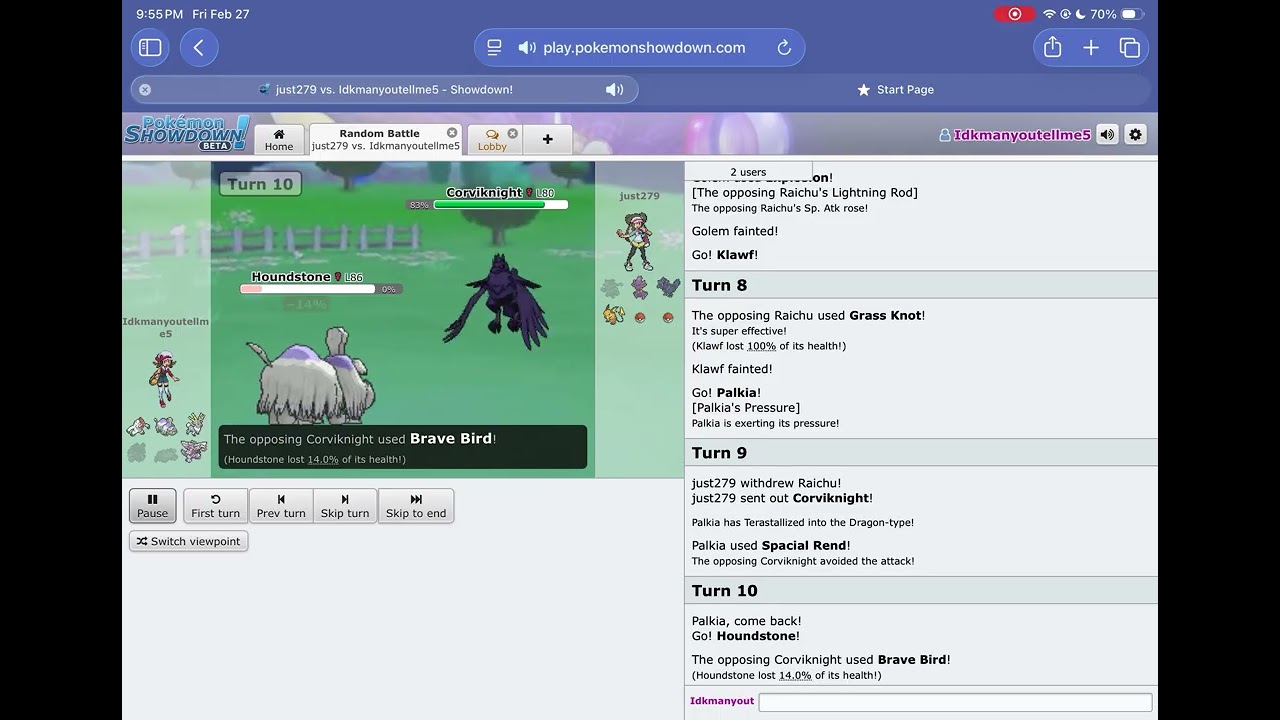Click the Turn 10 indicator badge

[x=260, y=184]
